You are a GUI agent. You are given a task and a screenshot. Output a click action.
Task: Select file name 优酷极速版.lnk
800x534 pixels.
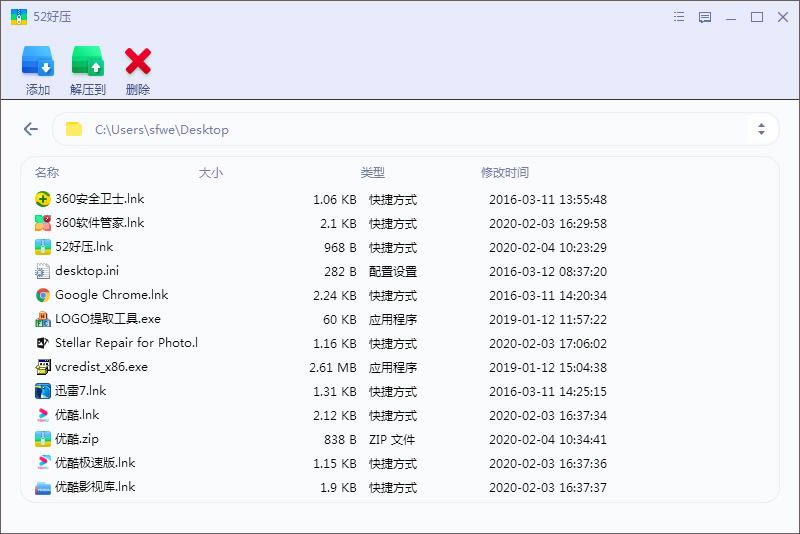tap(95, 463)
